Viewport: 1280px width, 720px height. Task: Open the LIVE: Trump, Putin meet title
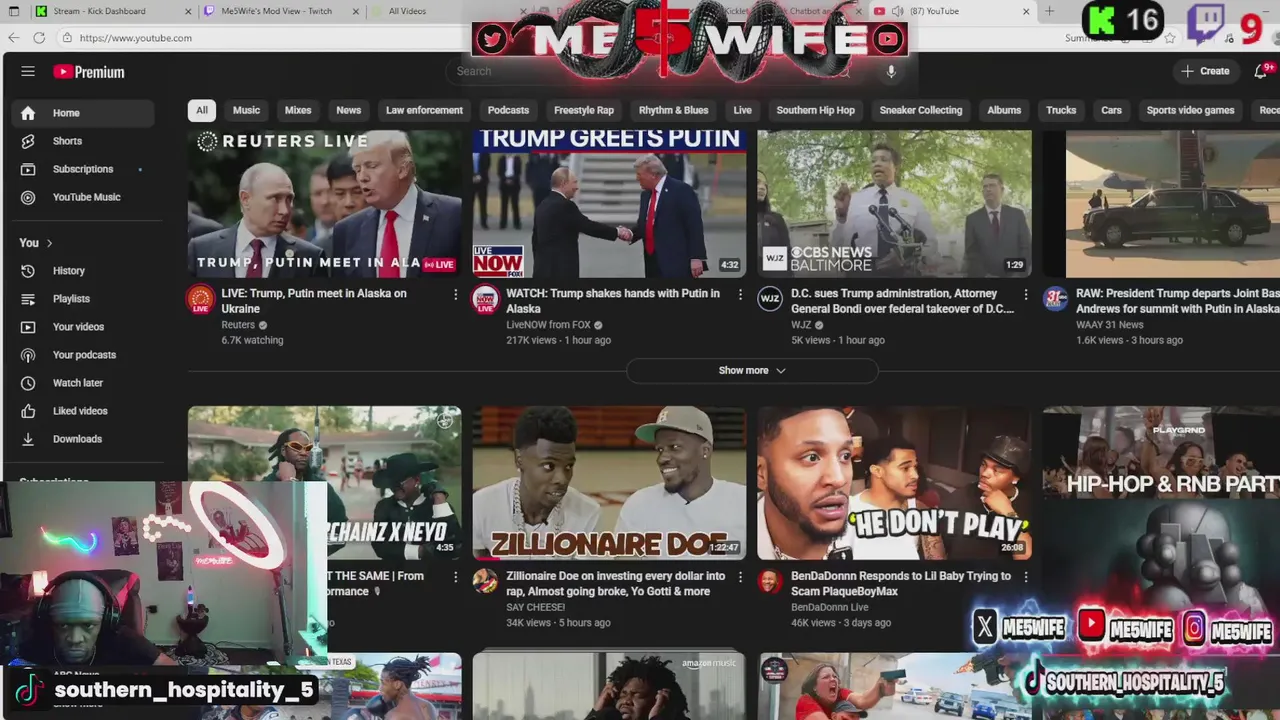pos(314,301)
